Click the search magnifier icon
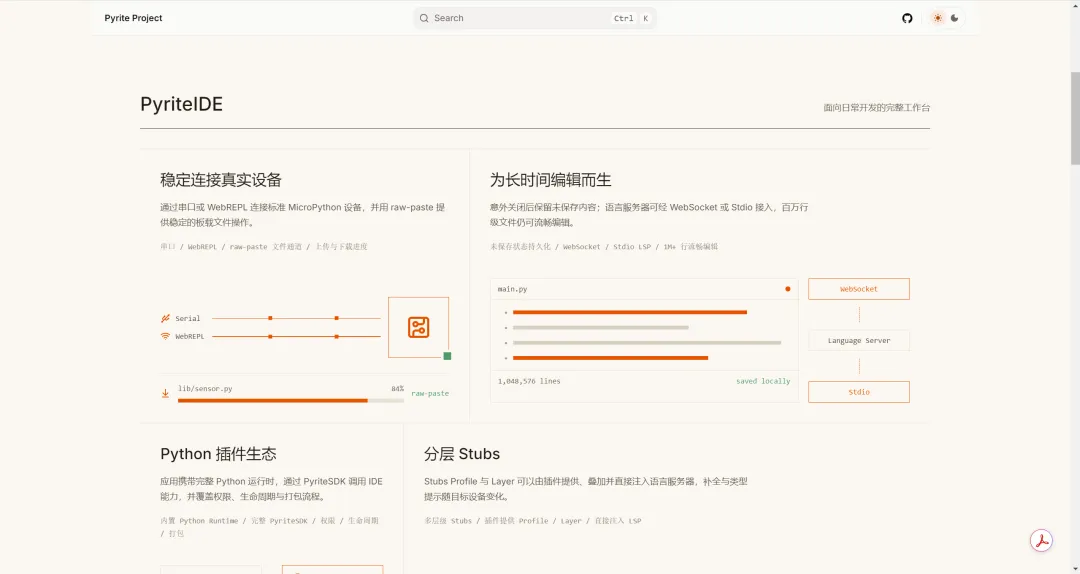 click(x=424, y=18)
